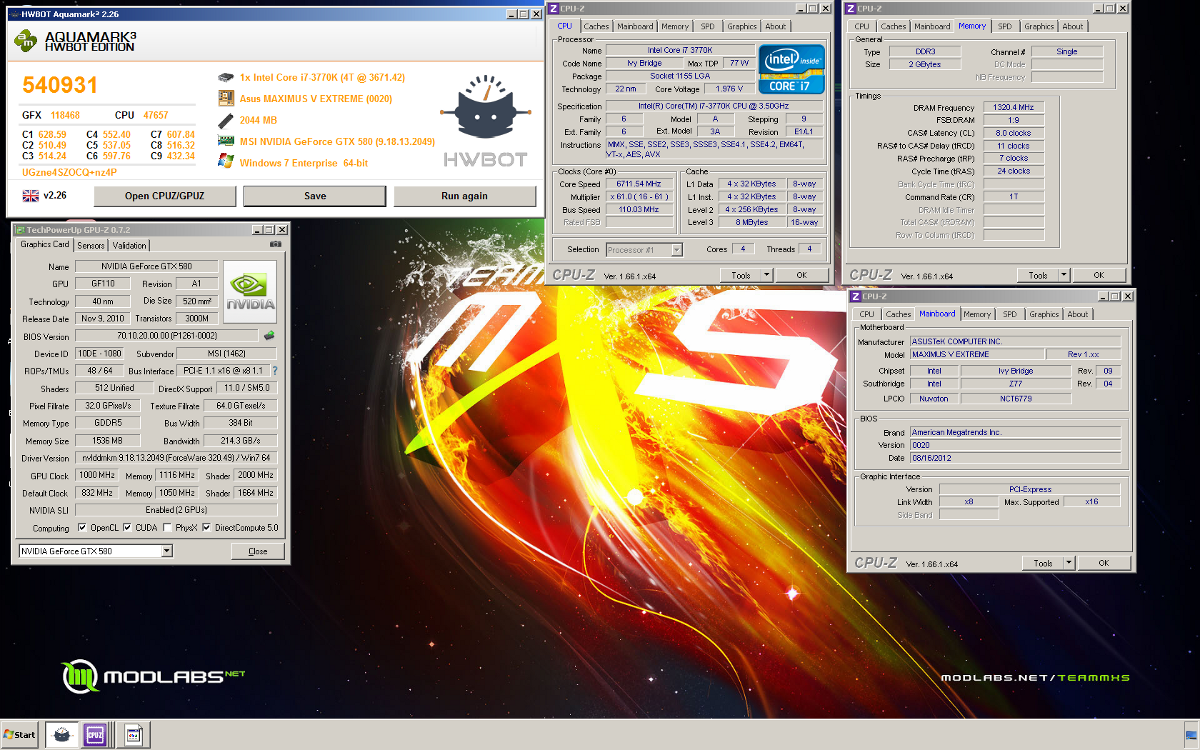Open the SPD tab in CPU-Z Memory window
Viewport: 1200px width, 750px height.
pos(1005,26)
